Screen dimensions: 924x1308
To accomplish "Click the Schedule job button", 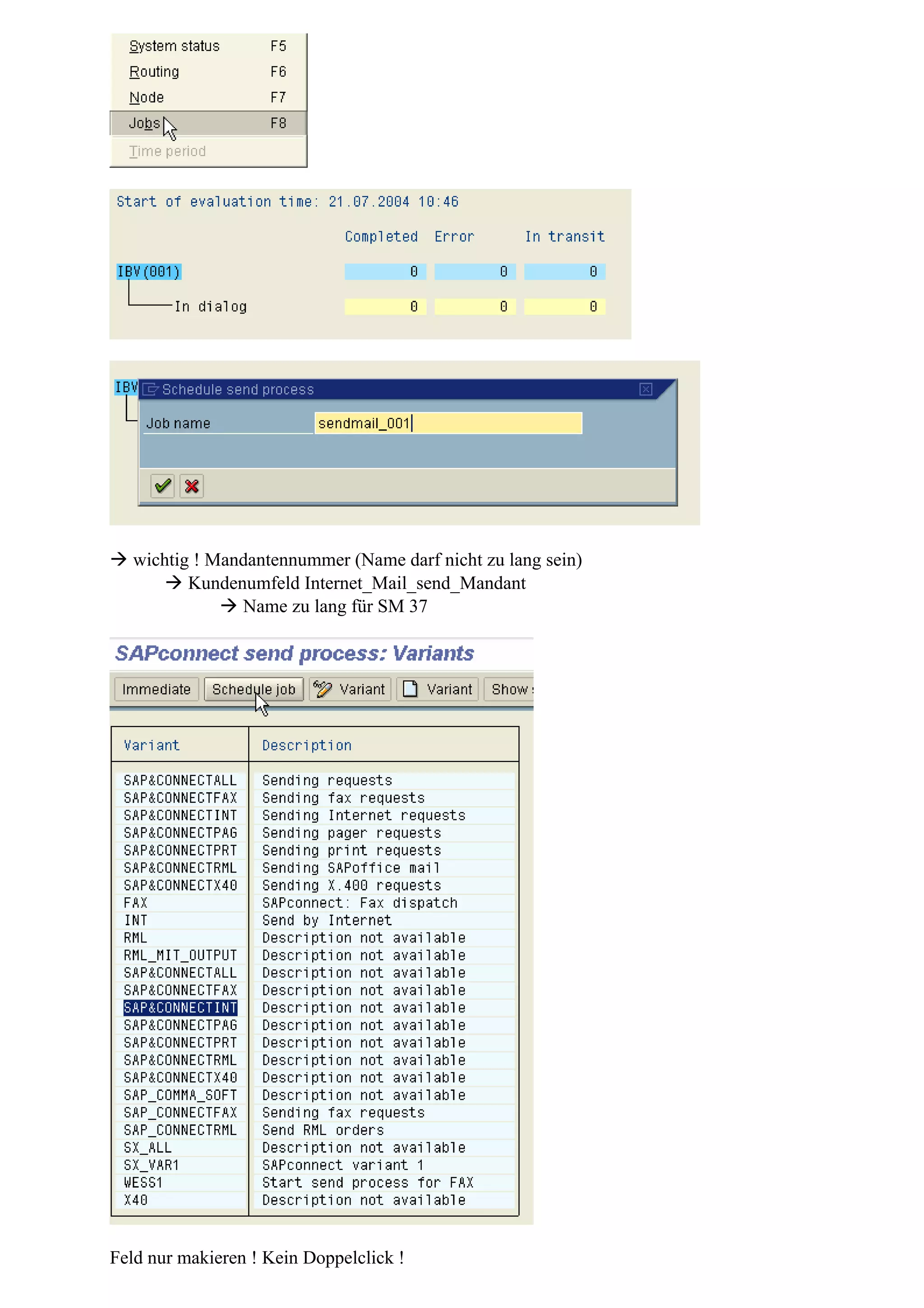I will coord(254,689).
